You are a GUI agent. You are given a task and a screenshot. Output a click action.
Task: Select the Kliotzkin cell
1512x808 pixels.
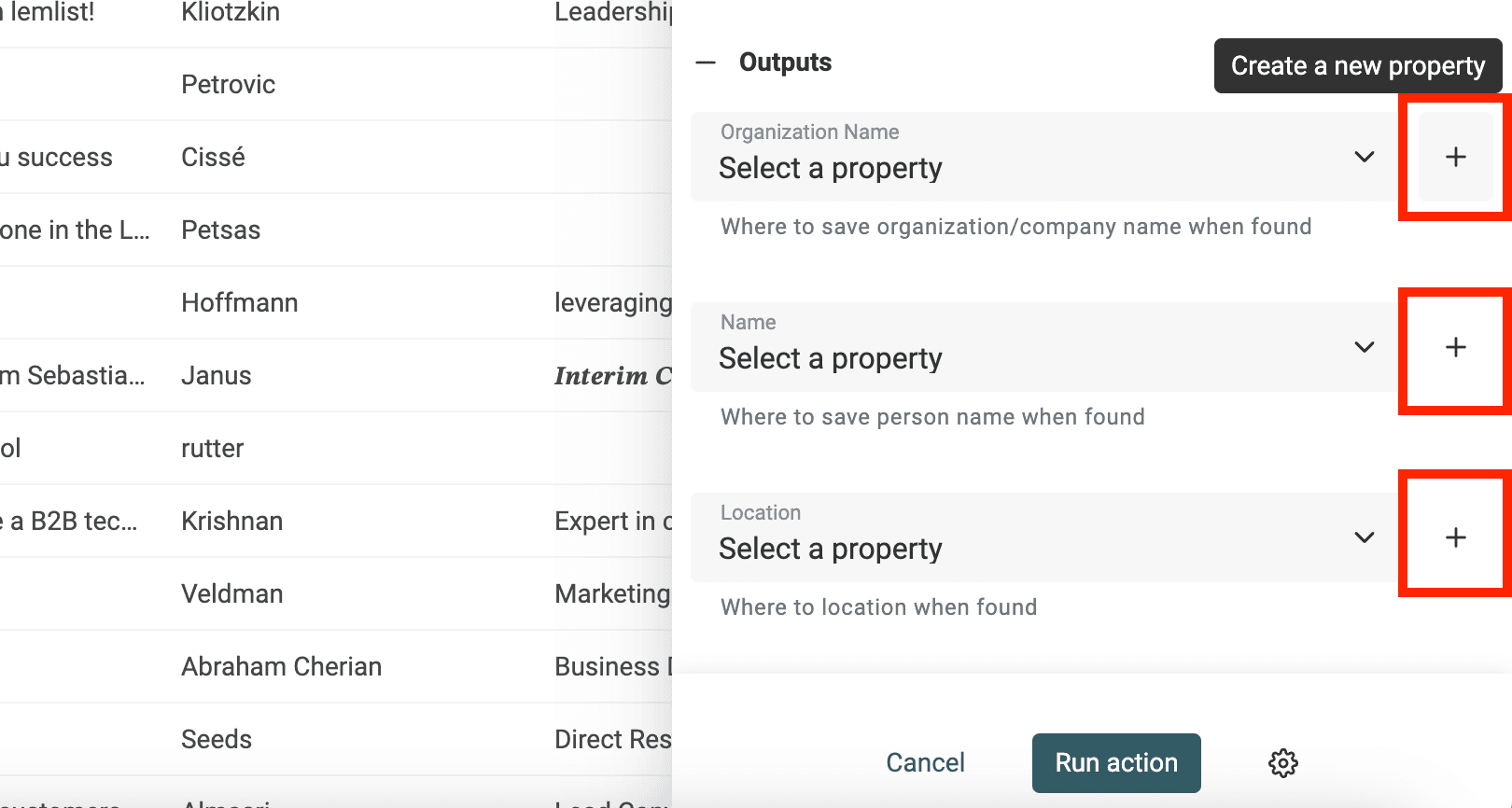tap(231, 13)
